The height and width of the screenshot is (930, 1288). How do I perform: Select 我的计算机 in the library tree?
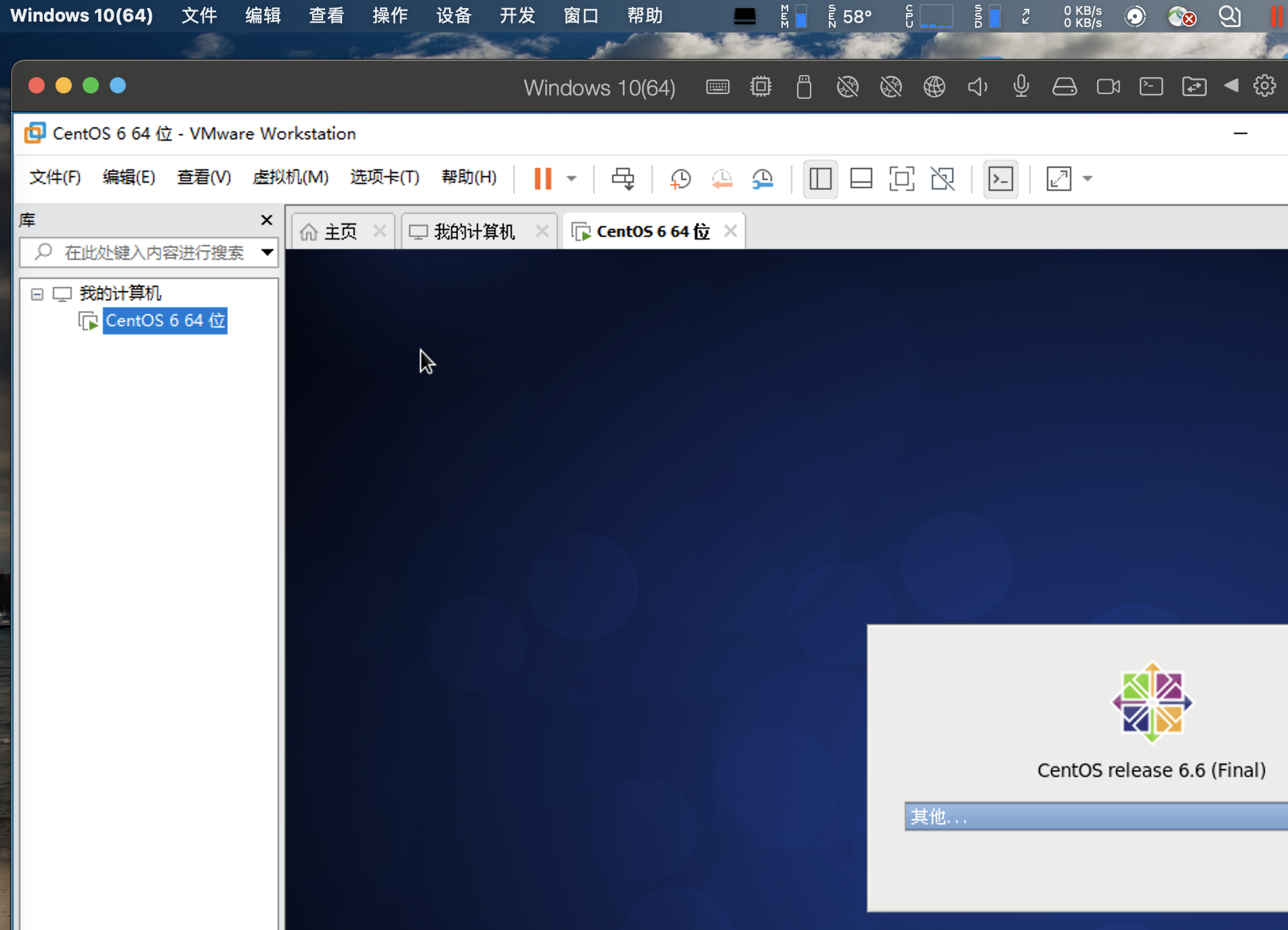coord(121,293)
